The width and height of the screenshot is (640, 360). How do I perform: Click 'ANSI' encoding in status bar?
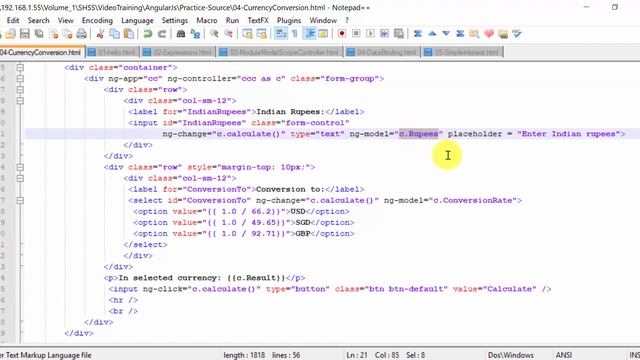pyautogui.click(x=564, y=355)
